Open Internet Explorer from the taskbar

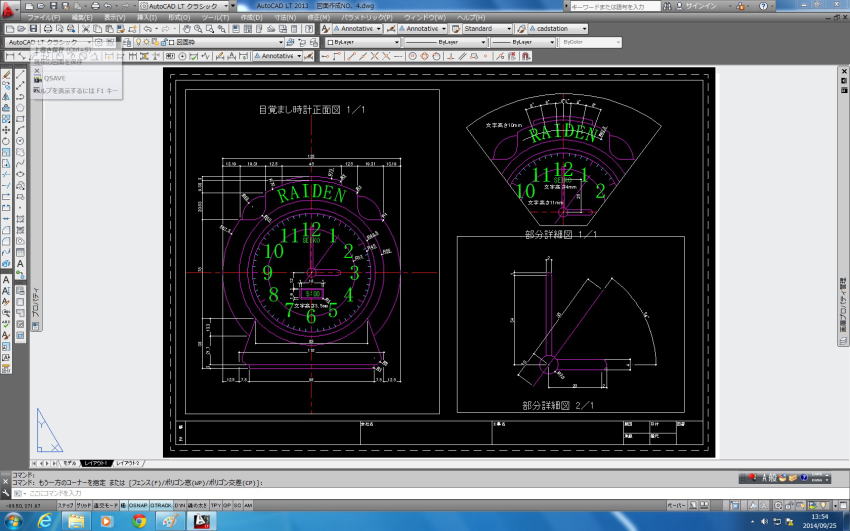pyautogui.click(x=46, y=521)
